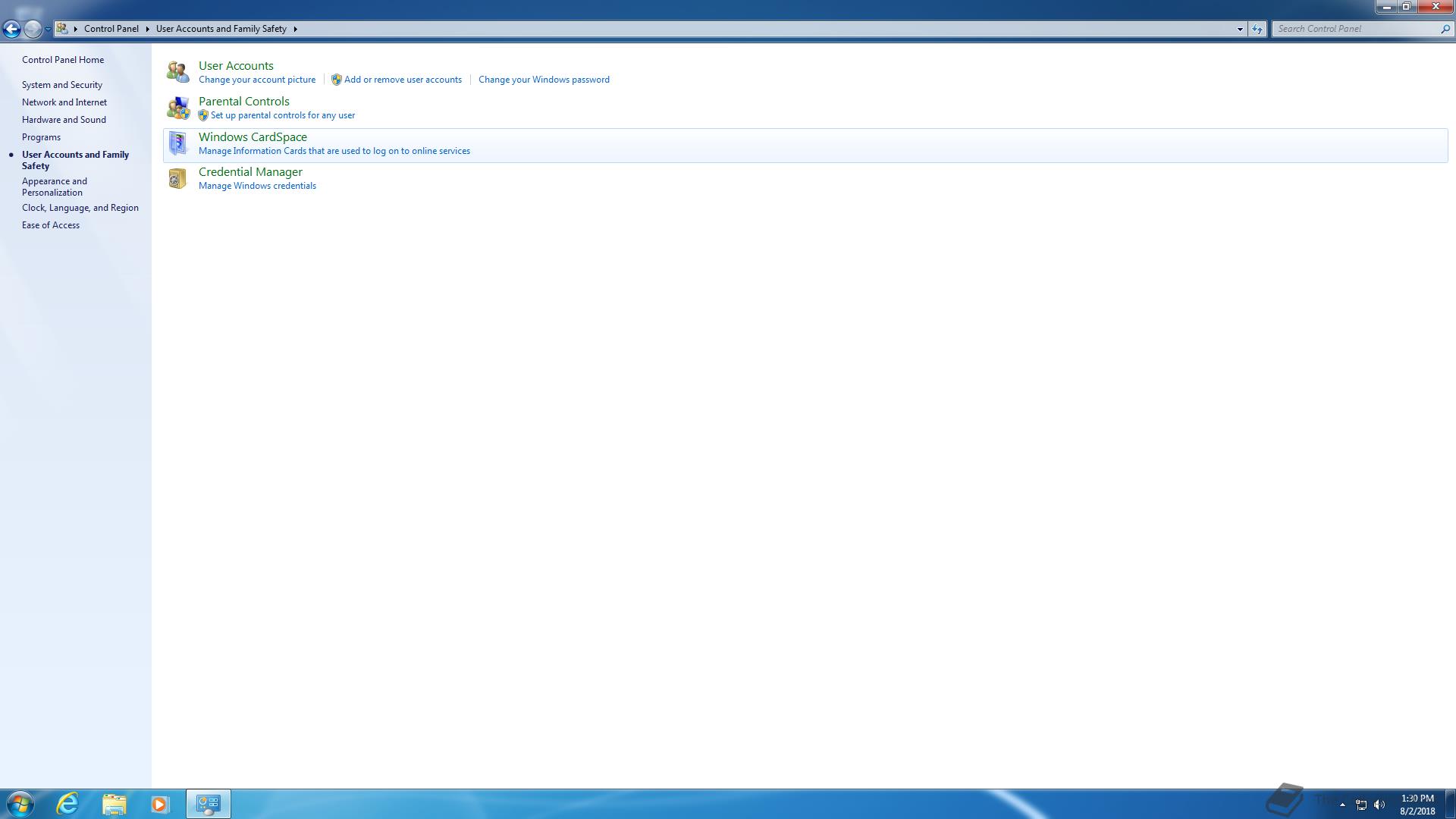Image resolution: width=1456 pixels, height=819 pixels.
Task: Click the network icon in system tray
Action: 1361,805
